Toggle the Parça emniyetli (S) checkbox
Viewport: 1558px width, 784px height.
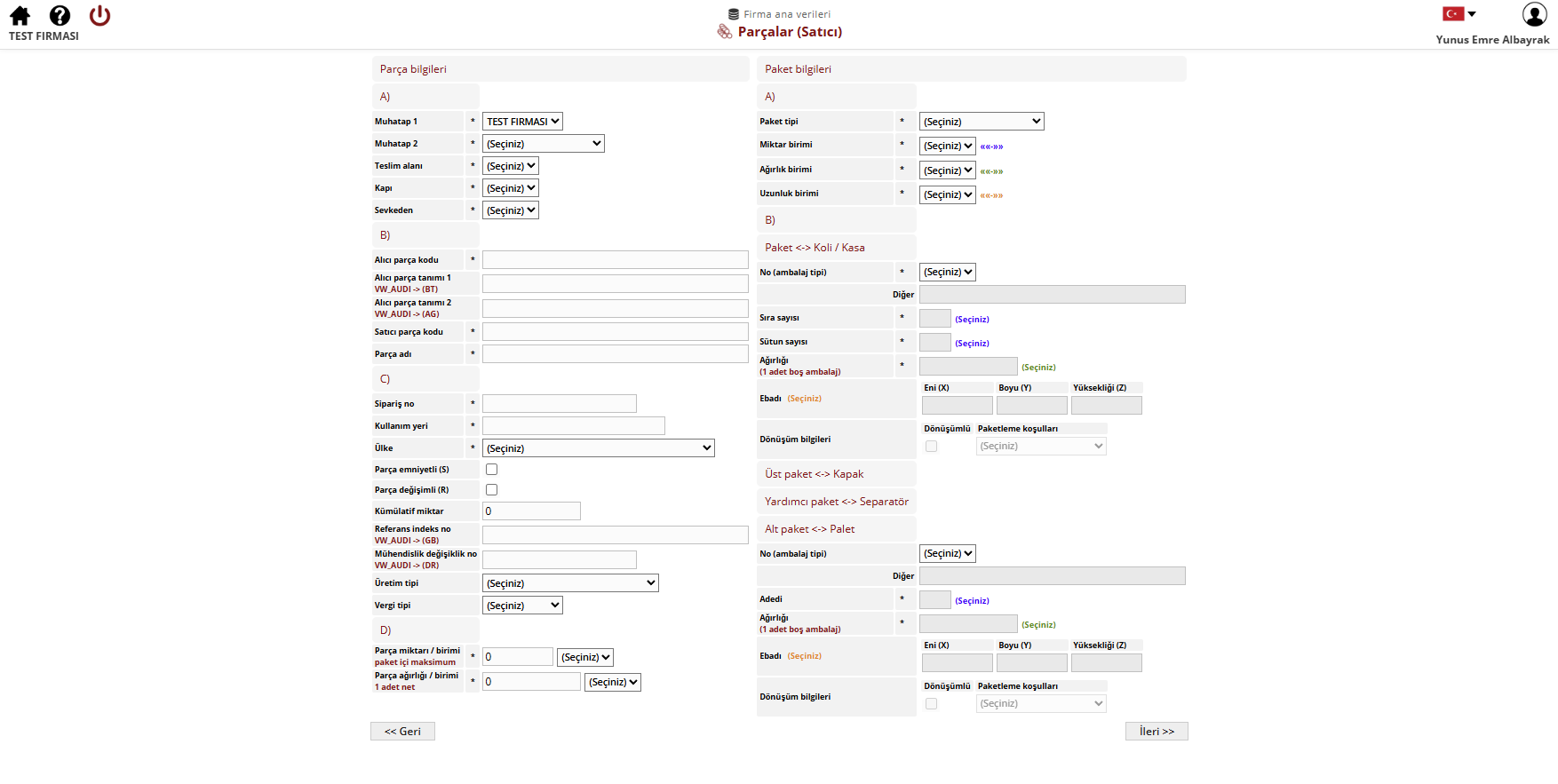point(491,469)
